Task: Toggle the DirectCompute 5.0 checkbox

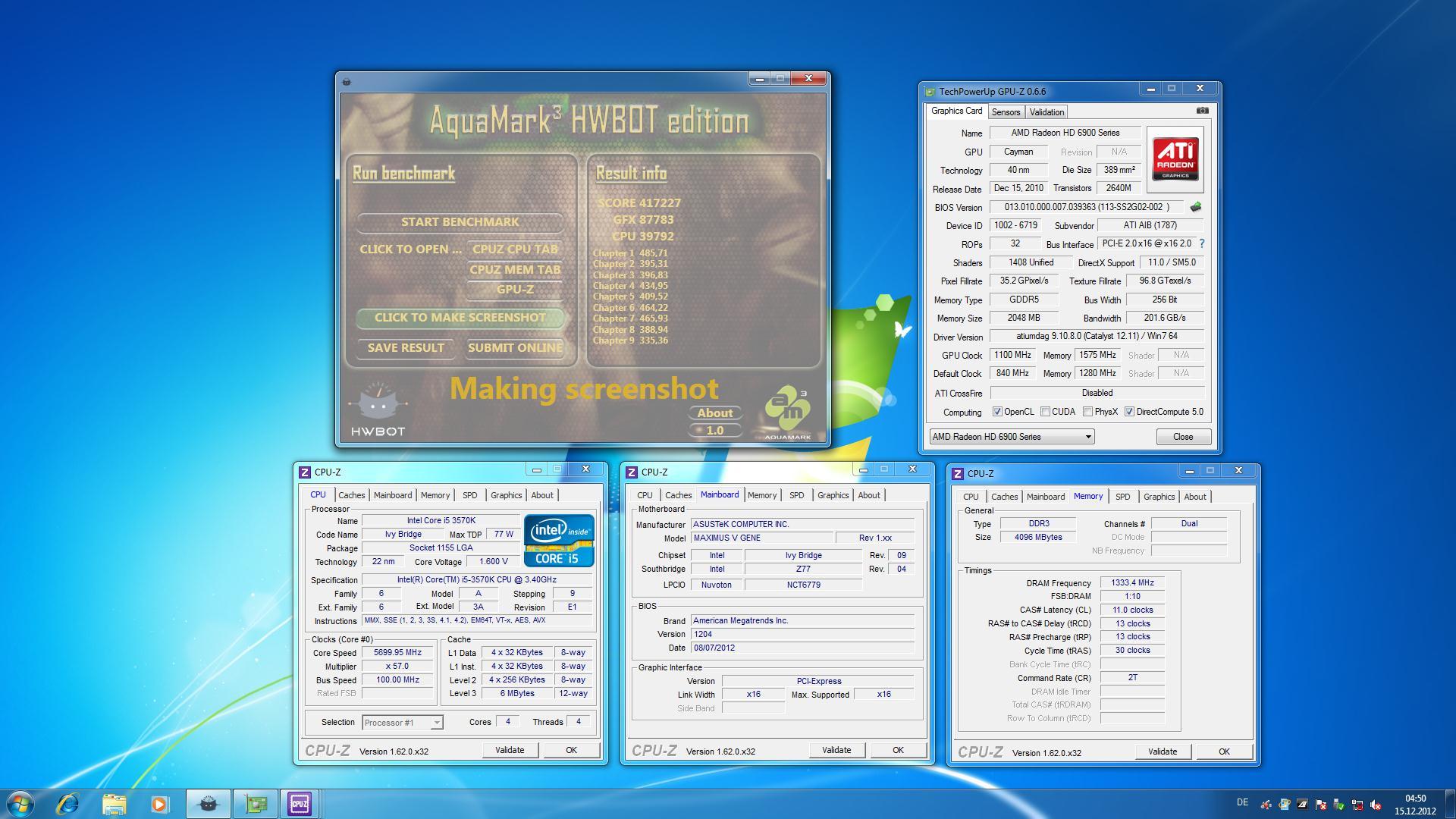Action: pyautogui.click(x=1129, y=412)
